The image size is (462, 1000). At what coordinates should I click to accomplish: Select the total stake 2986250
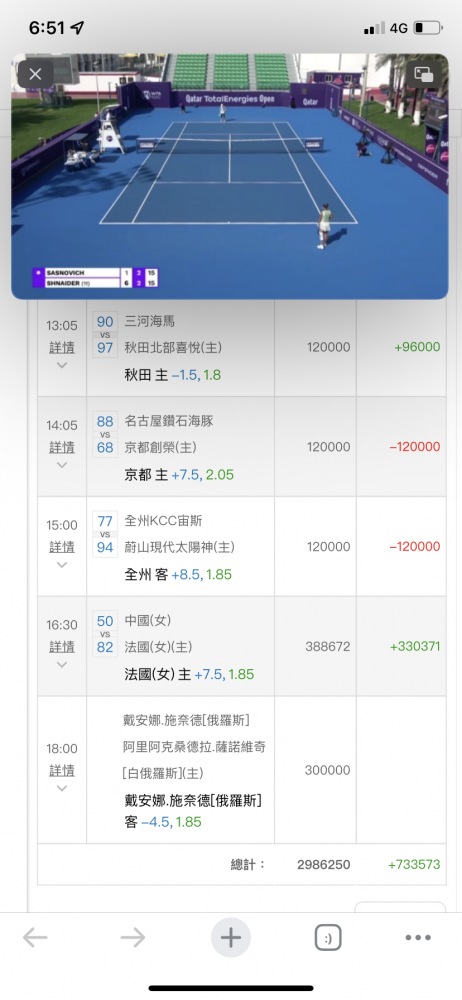(x=324, y=865)
